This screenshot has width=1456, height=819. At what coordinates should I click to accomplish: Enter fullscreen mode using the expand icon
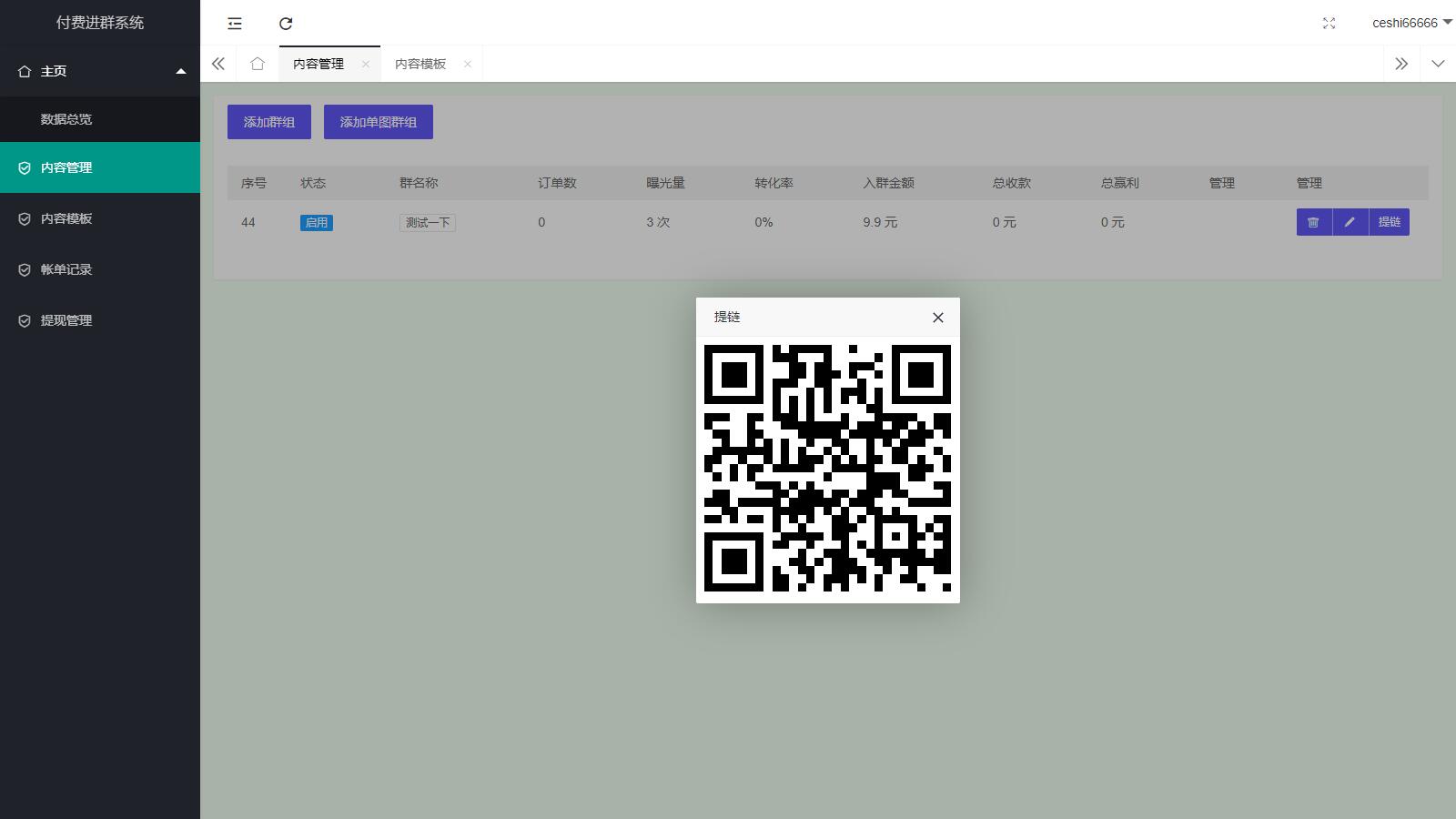pyautogui.click(x=1329, y=24)
